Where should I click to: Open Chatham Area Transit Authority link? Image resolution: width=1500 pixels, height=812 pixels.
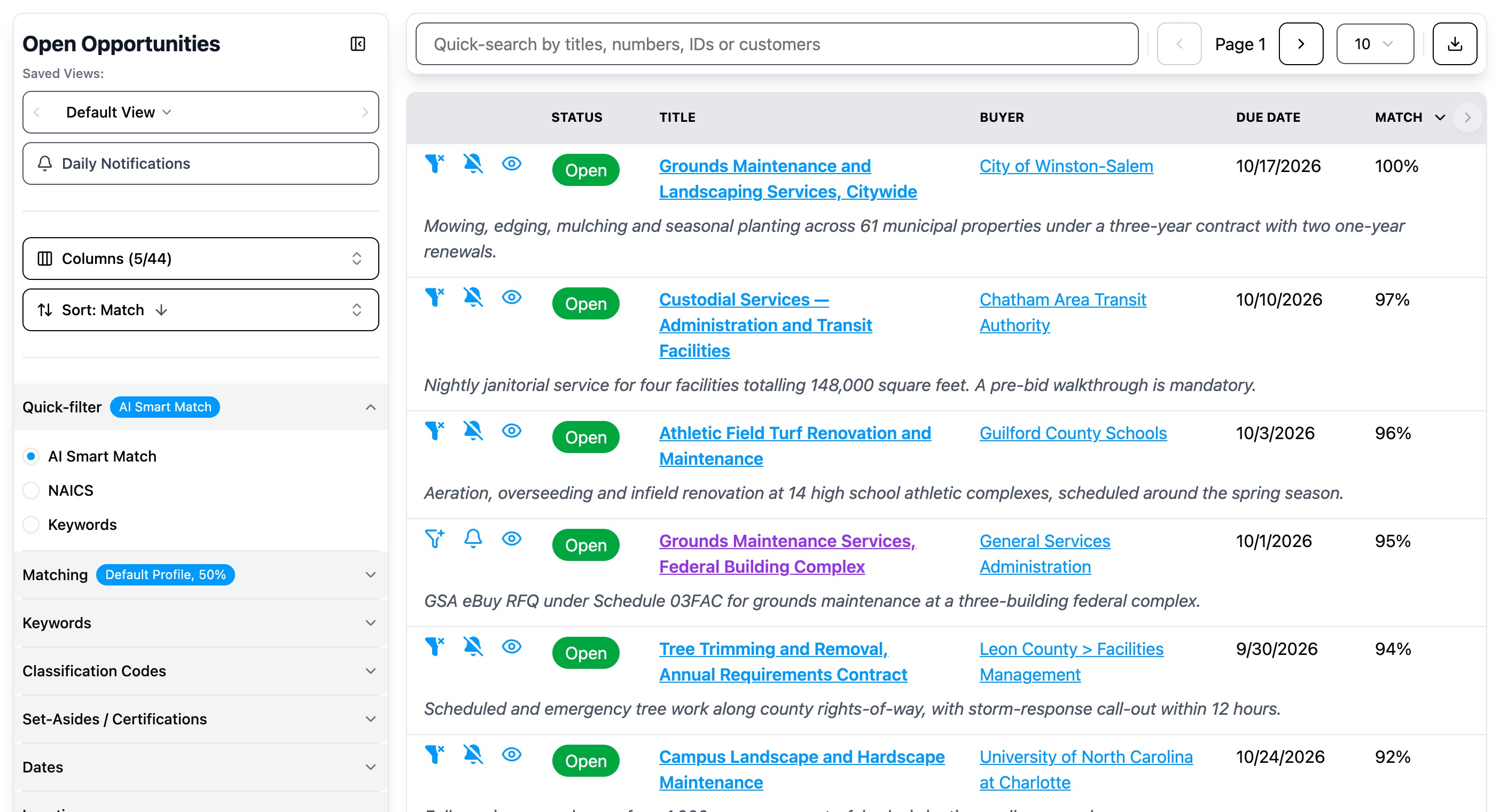pyautogui.click(x=1062, y=312)
